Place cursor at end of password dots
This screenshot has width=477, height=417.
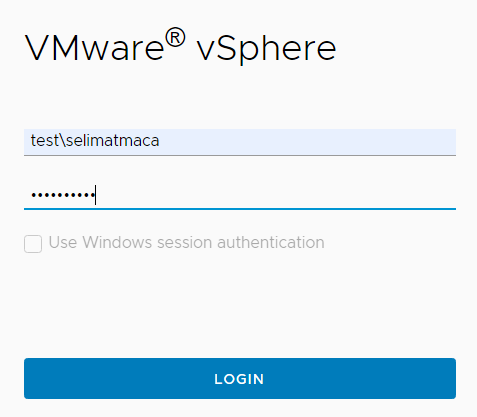click(96, 195)
